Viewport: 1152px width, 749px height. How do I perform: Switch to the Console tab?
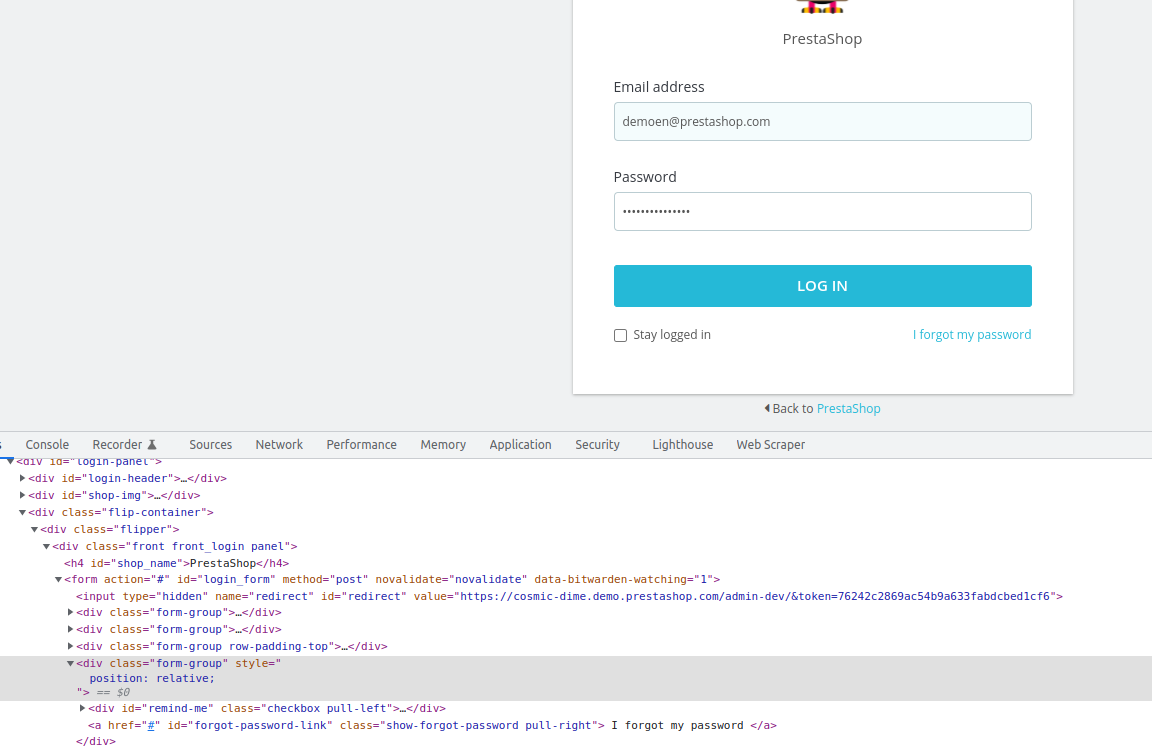pyautogui.click(x=47, y=444)
